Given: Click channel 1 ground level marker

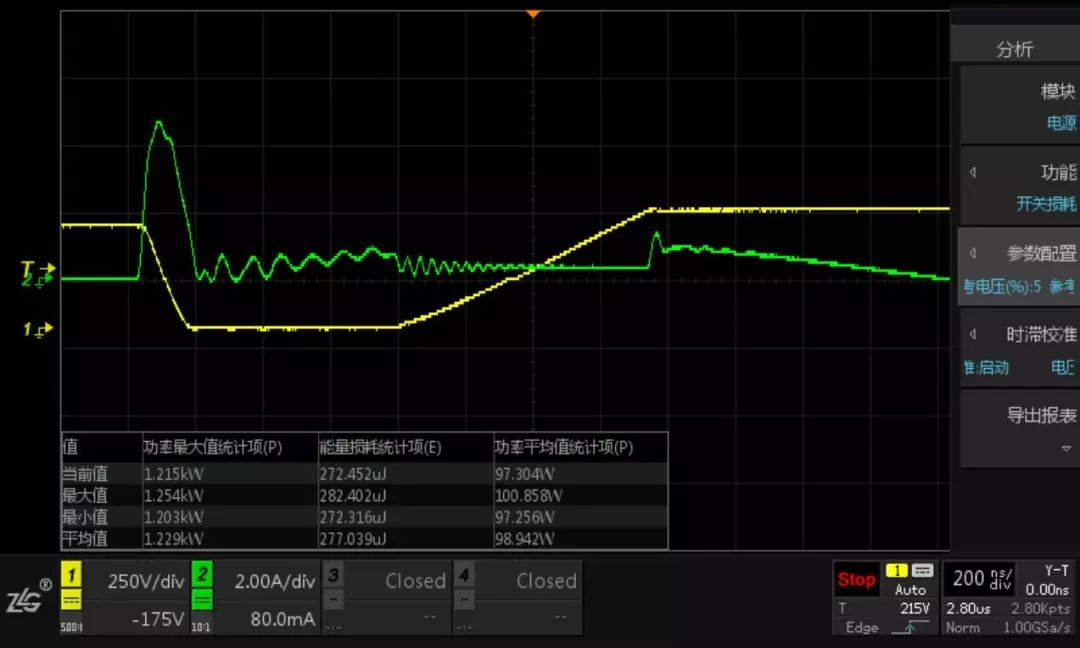Looking at the screenshot, I should point(37,329).
